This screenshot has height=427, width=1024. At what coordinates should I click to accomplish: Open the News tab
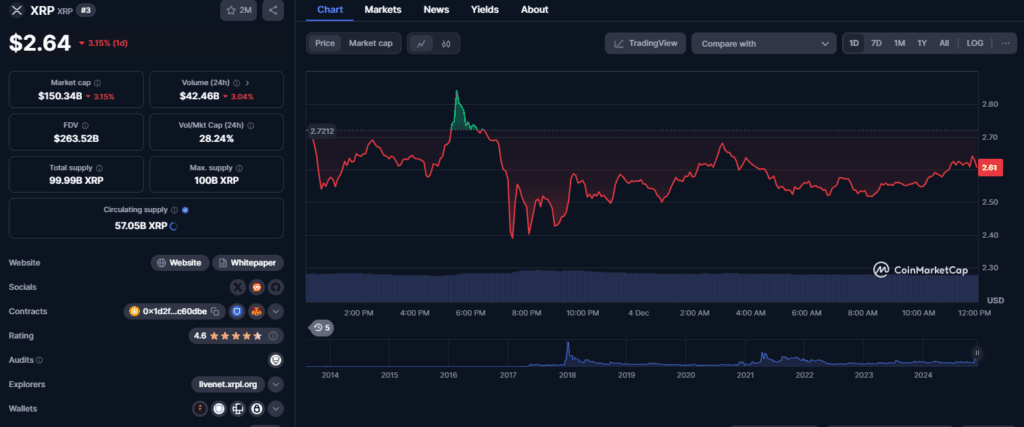tap(436, 10)
